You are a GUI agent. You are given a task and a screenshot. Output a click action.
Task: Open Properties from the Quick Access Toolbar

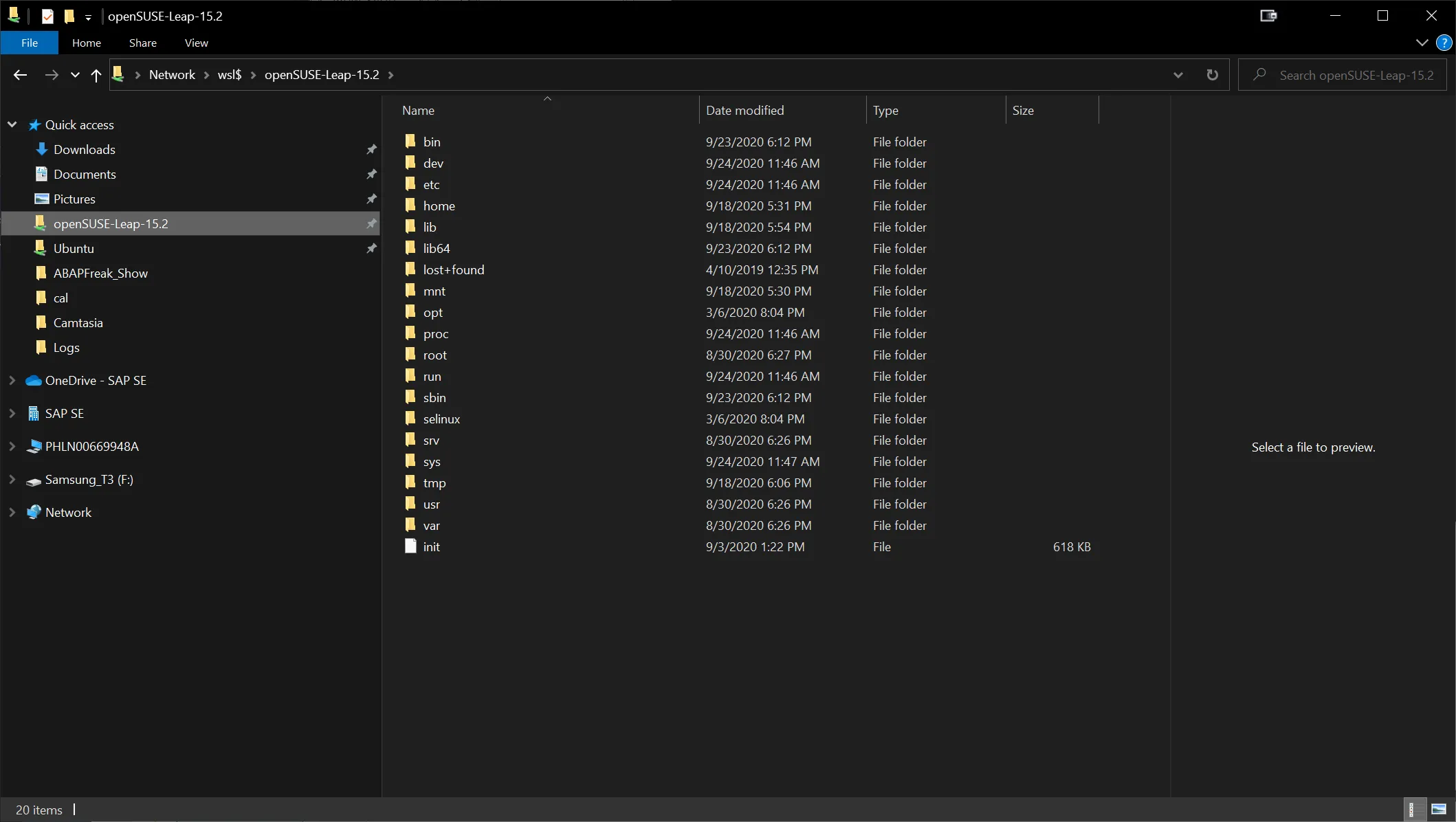pyautogui.click(x=47, y=16)
